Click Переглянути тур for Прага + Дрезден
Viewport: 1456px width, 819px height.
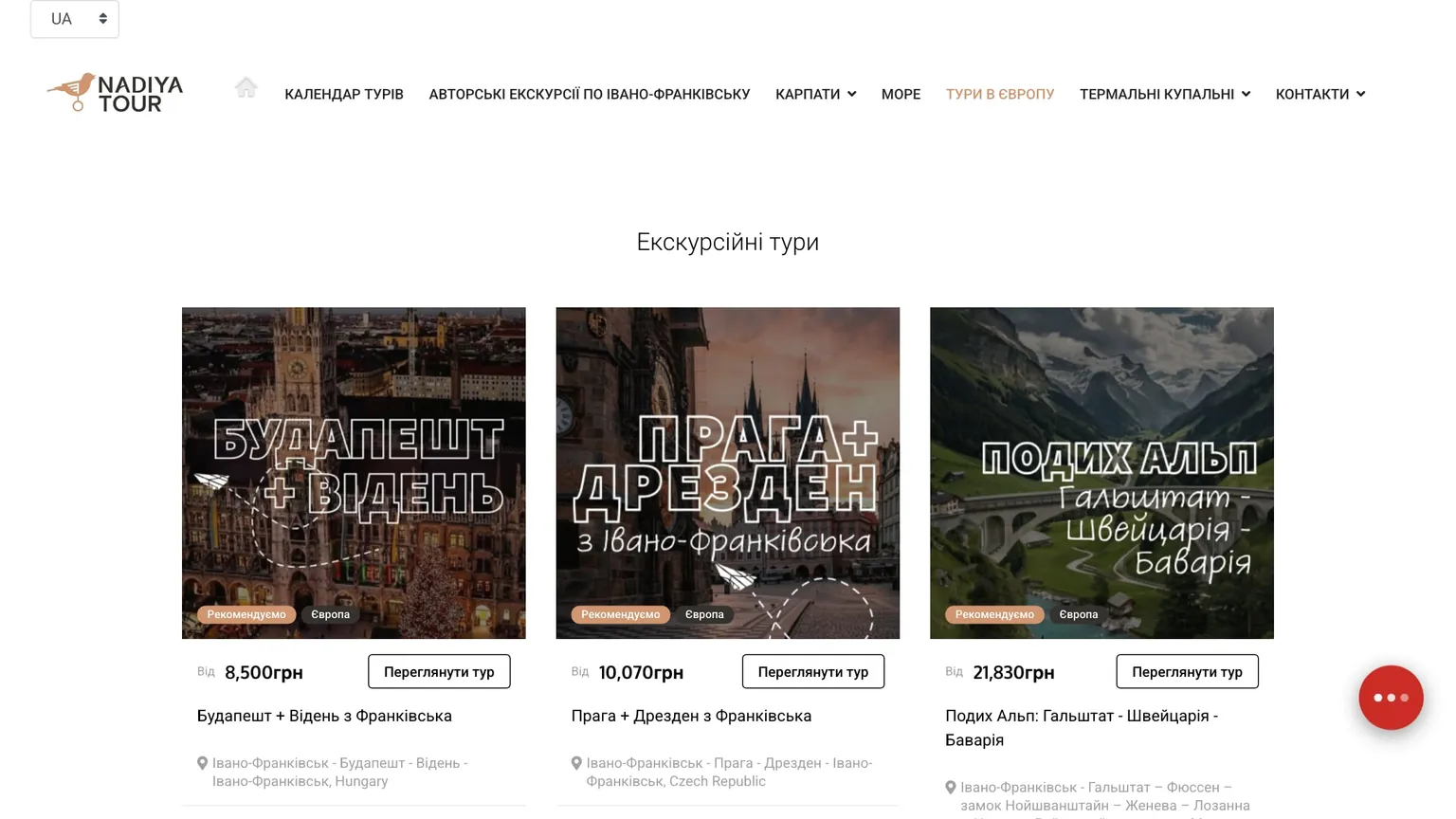[x=813, y=671]
